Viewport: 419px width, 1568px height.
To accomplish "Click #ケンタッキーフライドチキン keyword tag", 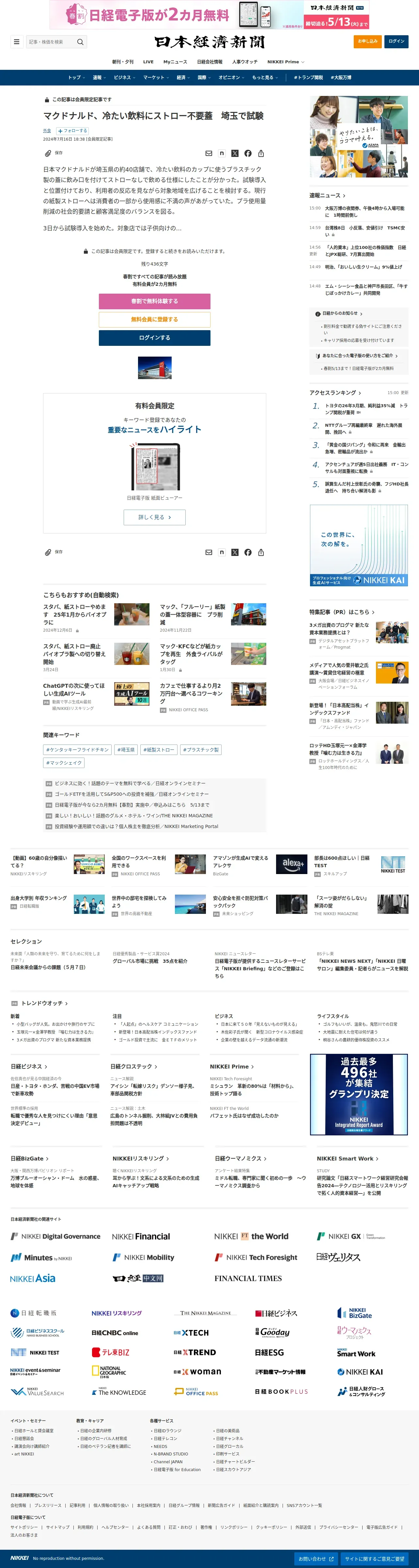I will point(77,750).
